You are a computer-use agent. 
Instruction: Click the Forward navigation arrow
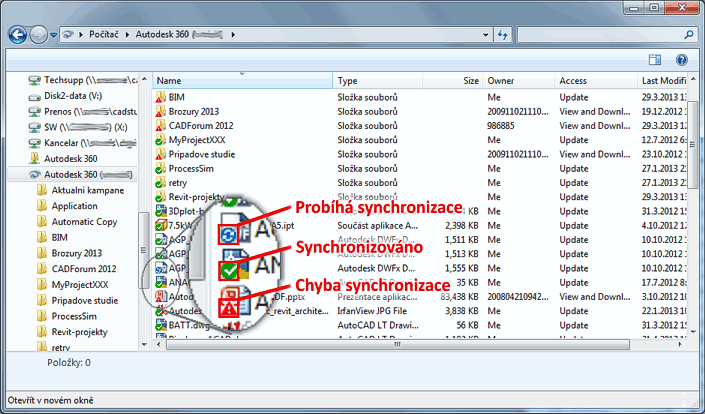point(38,35)
